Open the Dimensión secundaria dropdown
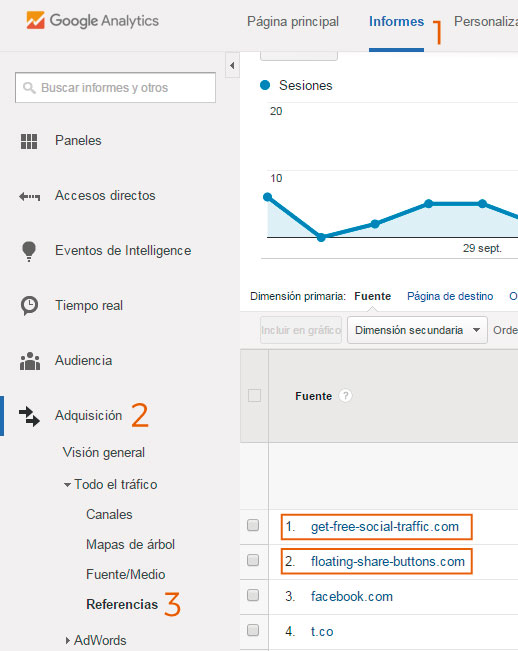 tap(417, 330)
